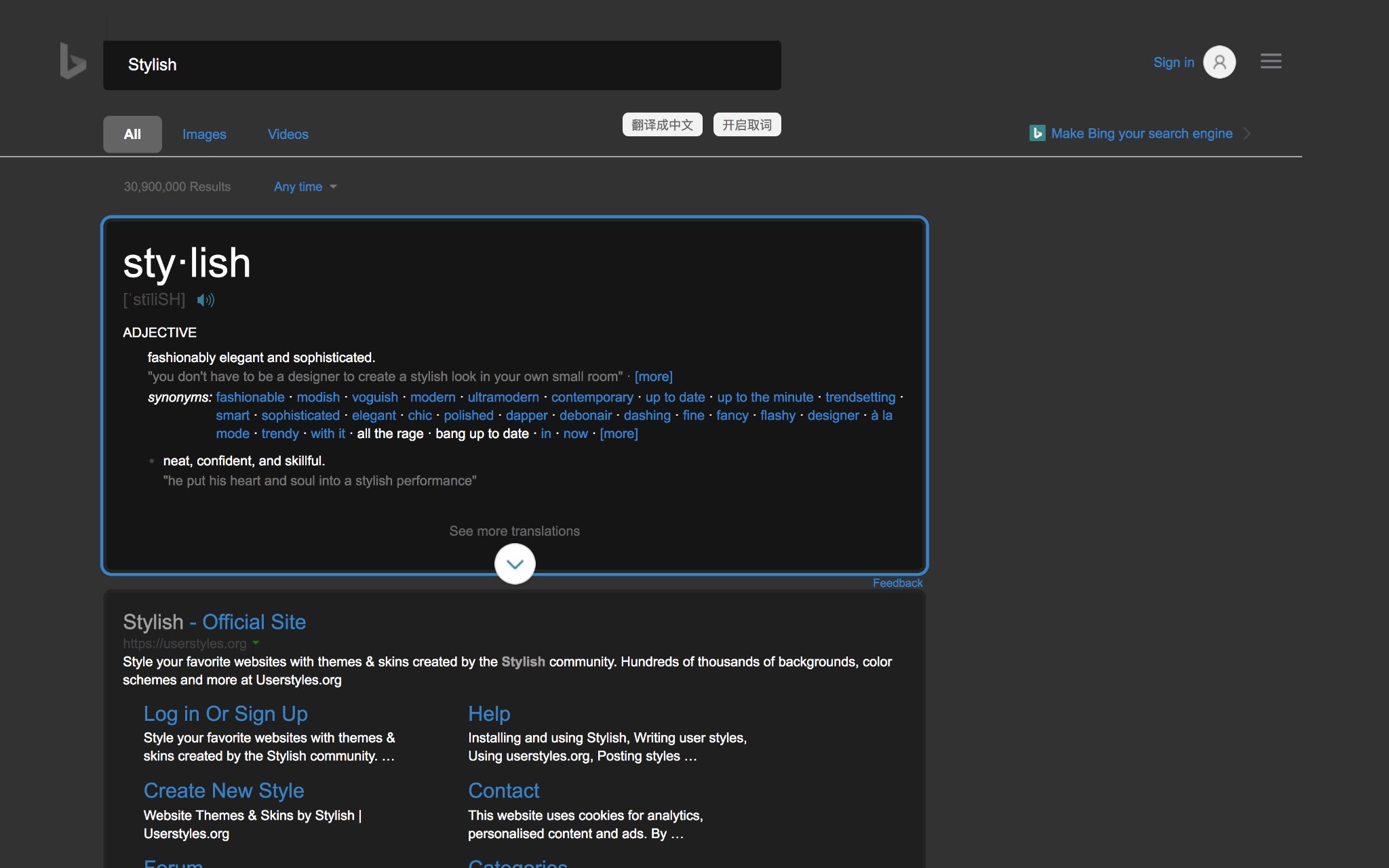The width and height of the screenshot is (1389, 868).
Task: Expand more synonyms with [more]
Action: point(618,433)
